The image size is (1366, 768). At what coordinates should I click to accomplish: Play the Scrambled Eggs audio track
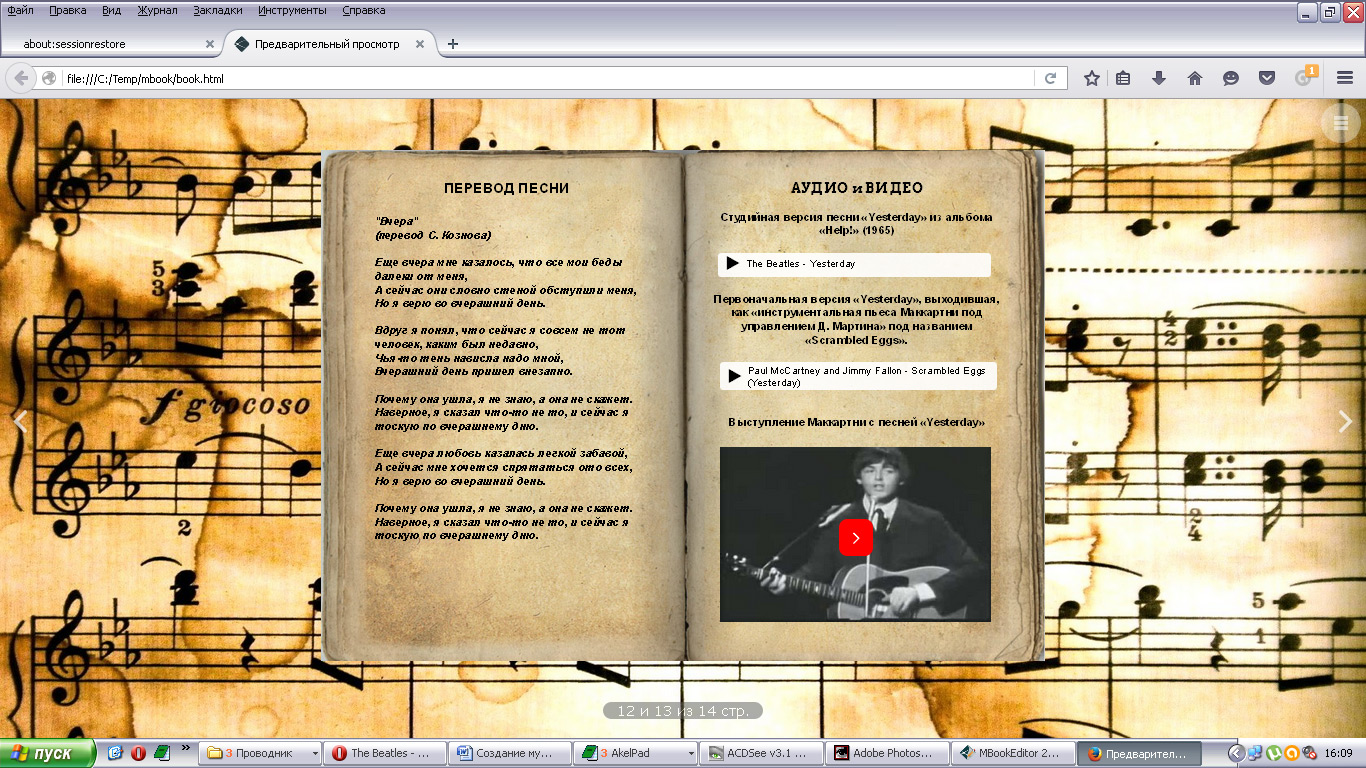[x=735, y=376]
